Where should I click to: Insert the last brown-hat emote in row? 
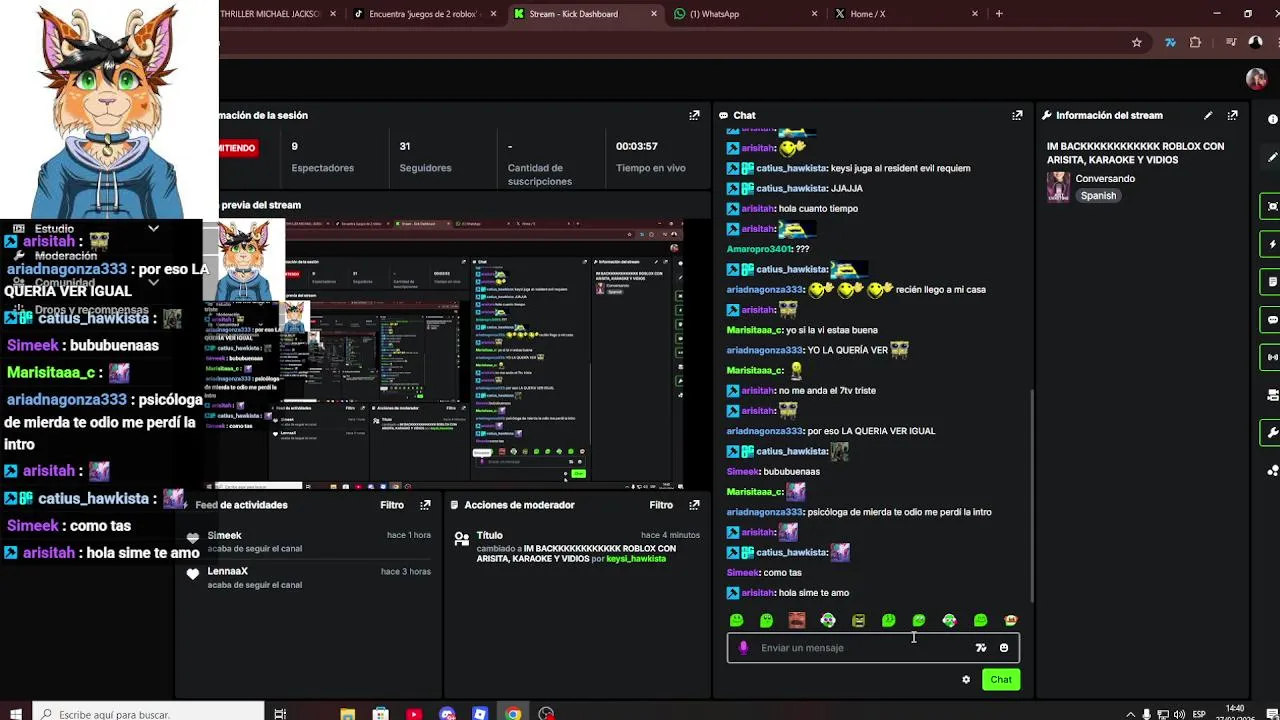click(x=1011, y=621)
